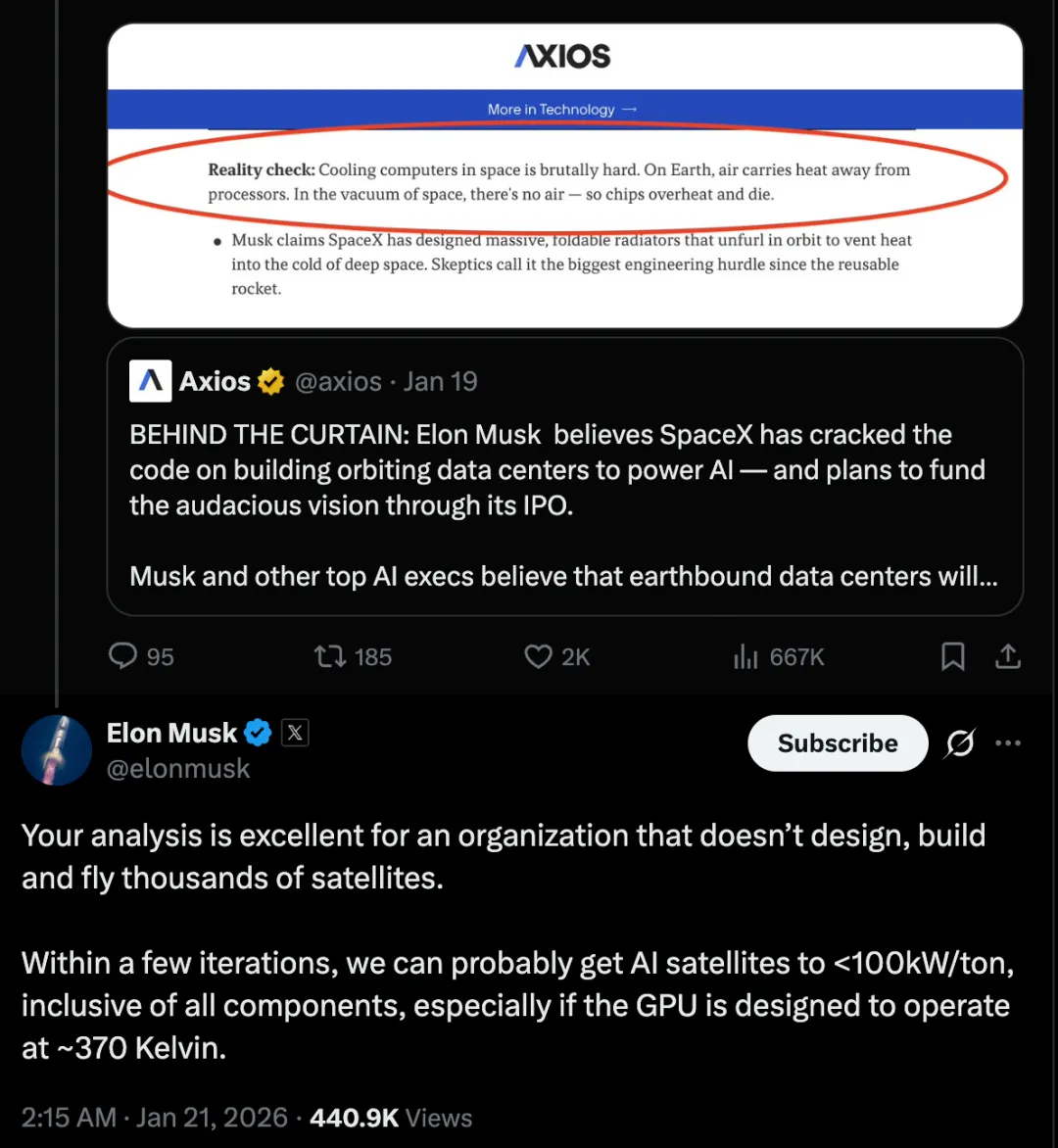Share the post via upload icon
Screen dimensions: 1058x1148
[x=1007, y=655]
